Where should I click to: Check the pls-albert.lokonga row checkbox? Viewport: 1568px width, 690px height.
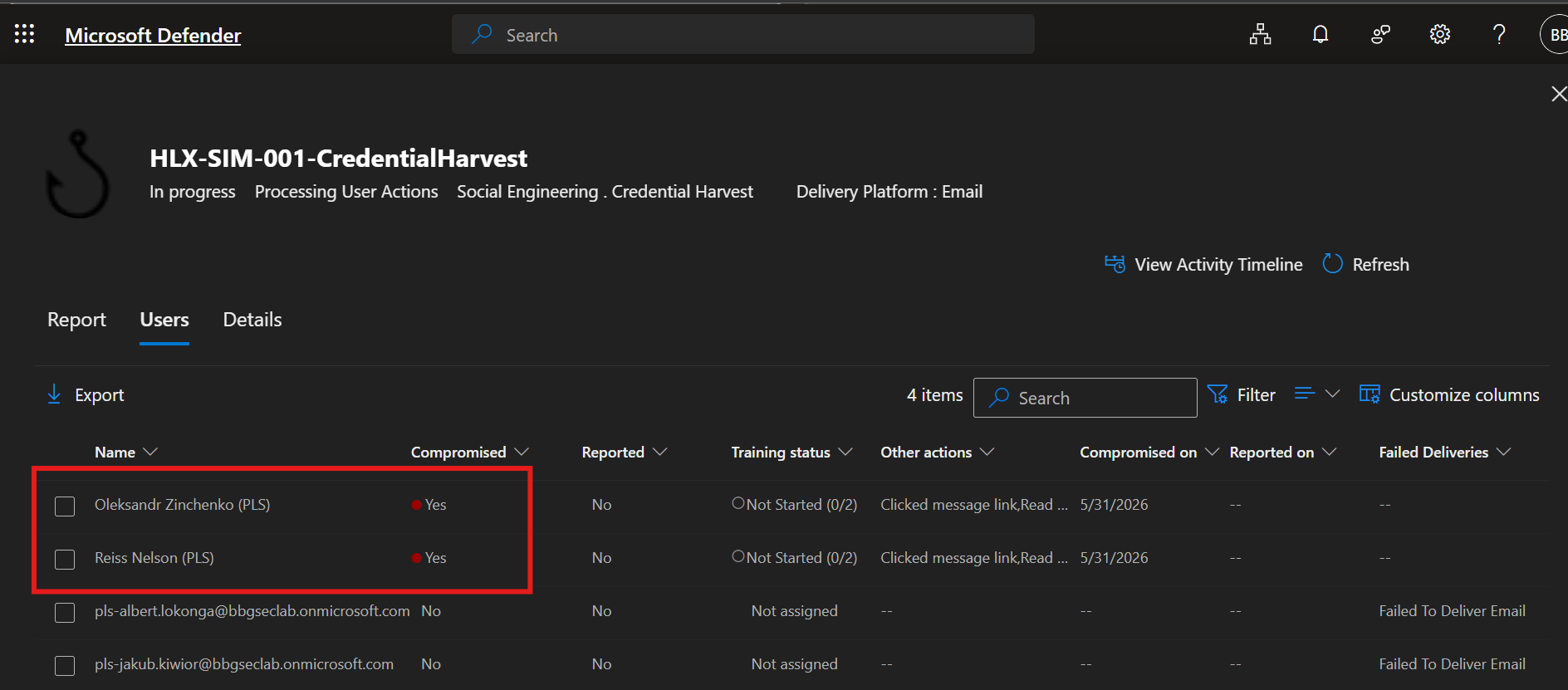point(65,612)
